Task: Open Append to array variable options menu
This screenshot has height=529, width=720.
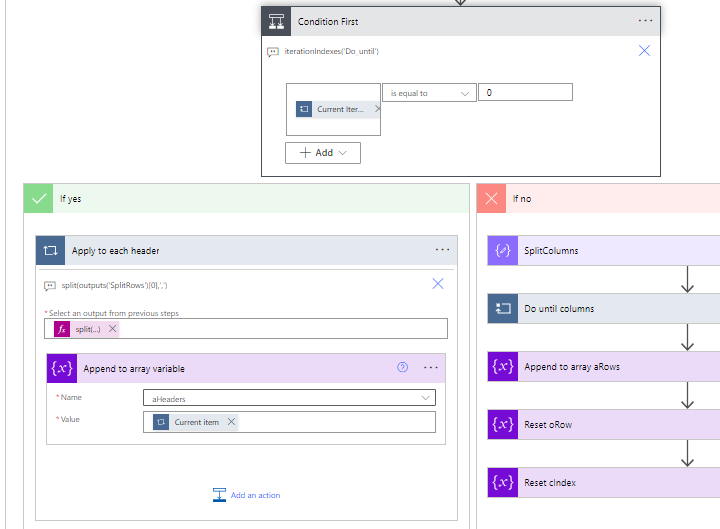Action: (431, 368)
